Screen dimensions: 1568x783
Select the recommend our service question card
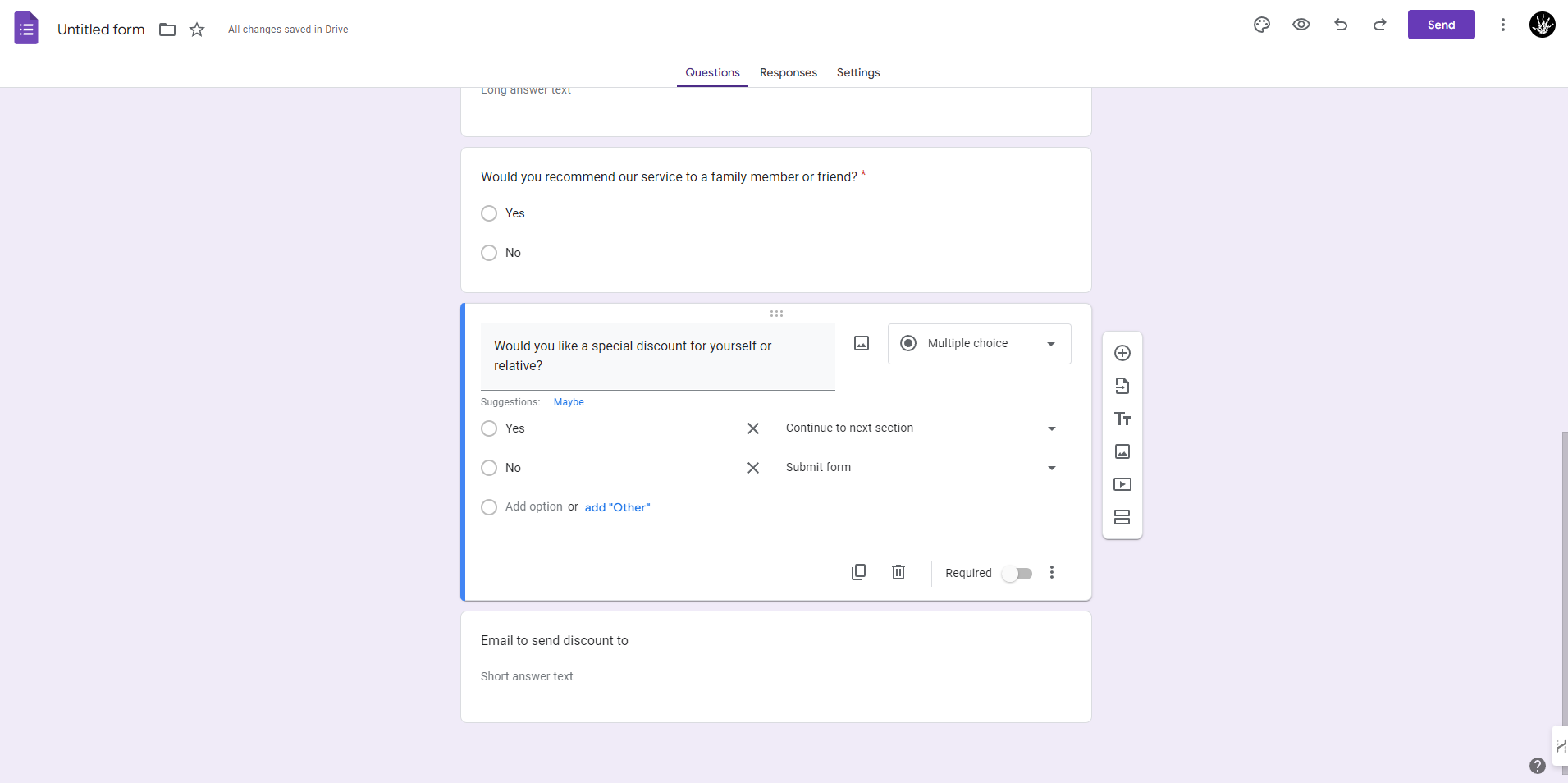click(776, 220)
